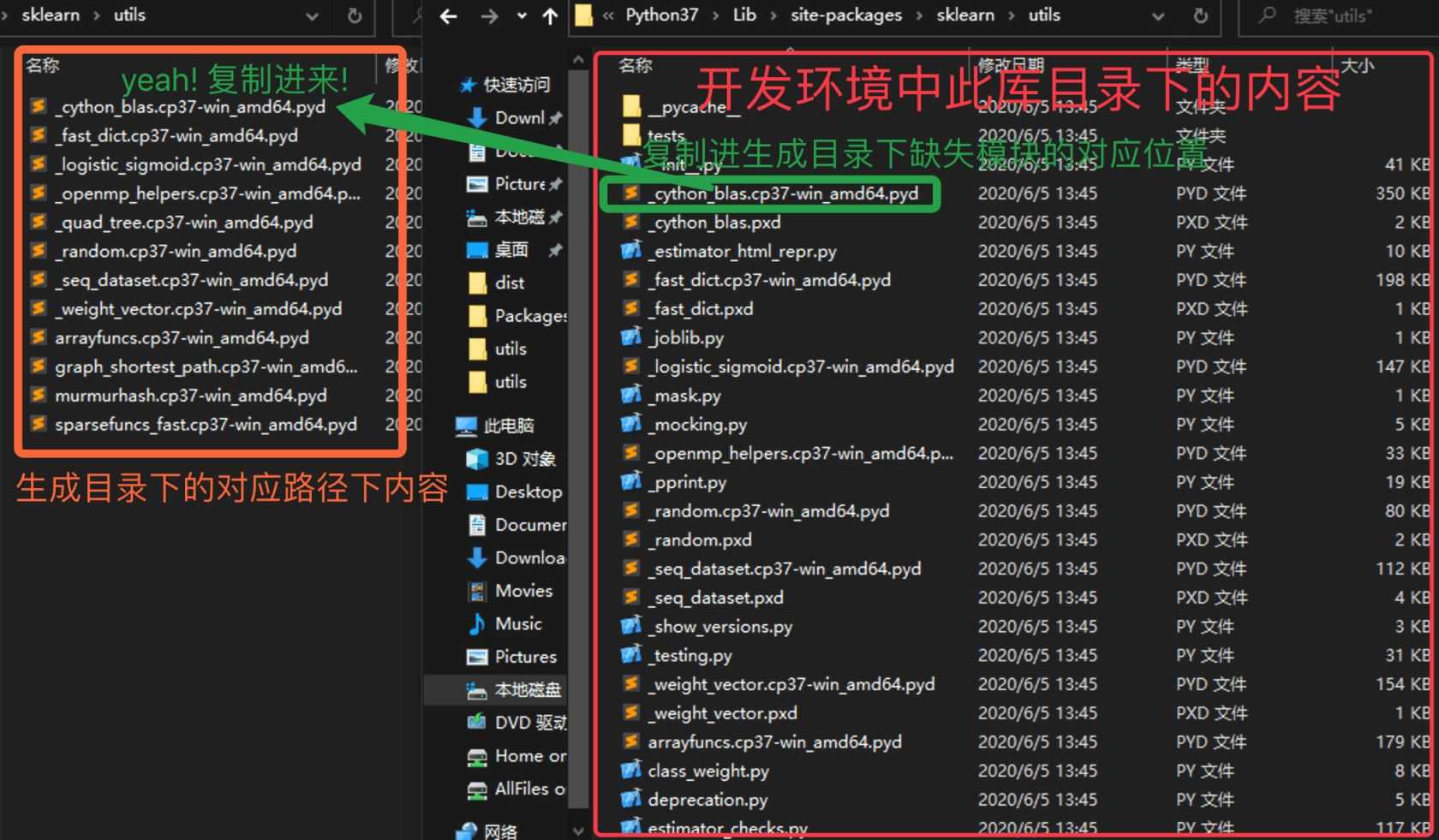Click the forward navigation arrow

click(x=489, y=15)
